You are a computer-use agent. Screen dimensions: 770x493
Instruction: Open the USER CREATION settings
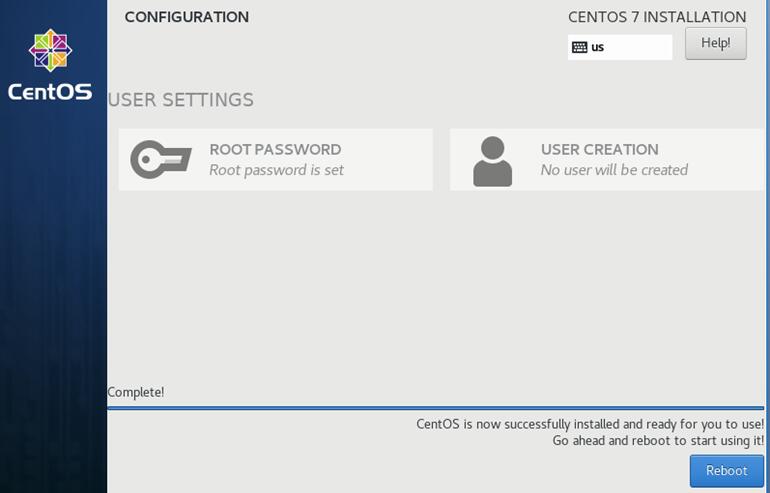pyautogui.click(x=607, y=160)
